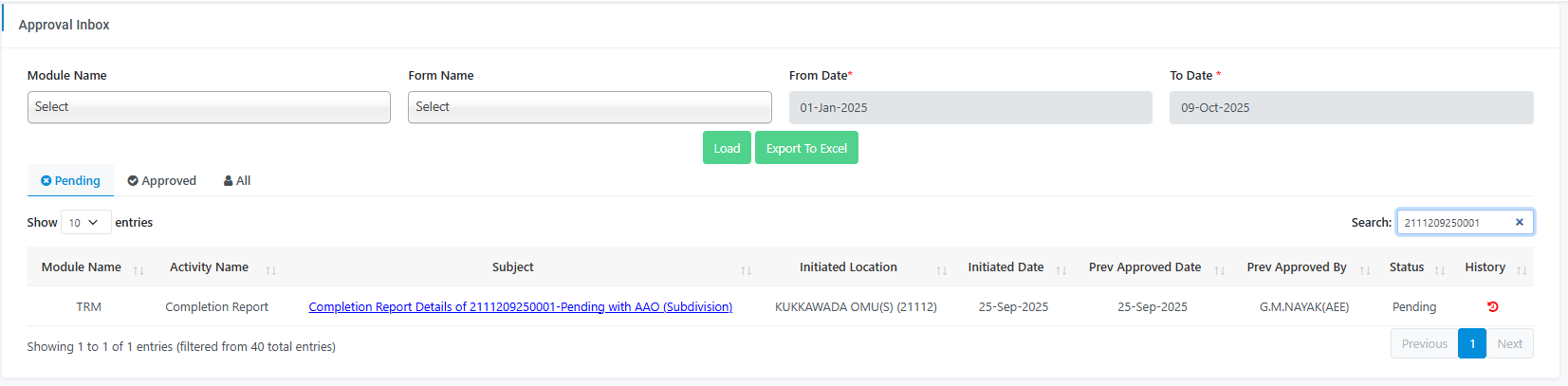Open the Module Name Select dropdown
Image resolution: width=1568 pixels, height=386 pixels.
(x=209, y=107)
